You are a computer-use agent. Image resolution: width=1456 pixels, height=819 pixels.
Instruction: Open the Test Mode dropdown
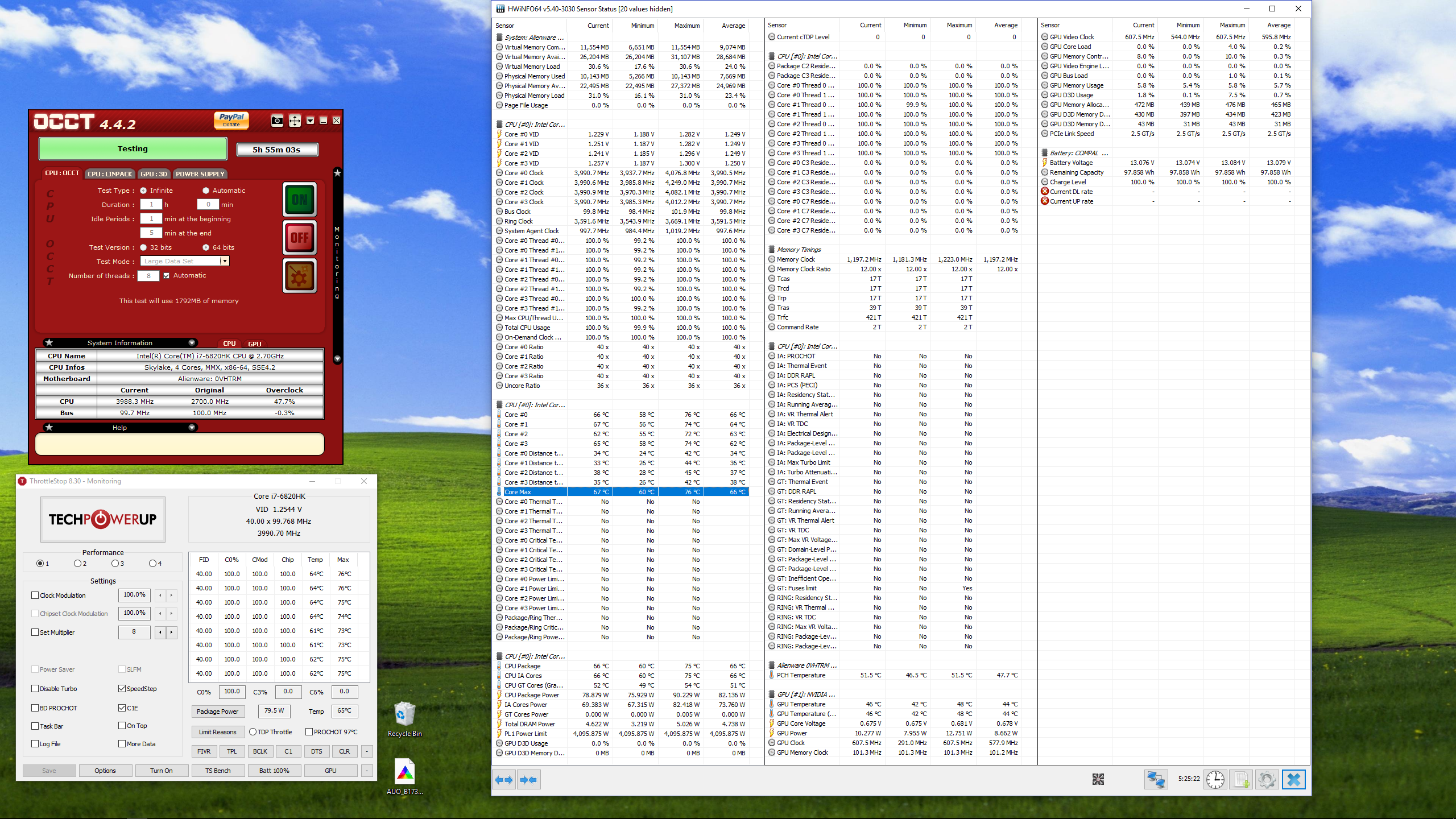tap(225, 261)
